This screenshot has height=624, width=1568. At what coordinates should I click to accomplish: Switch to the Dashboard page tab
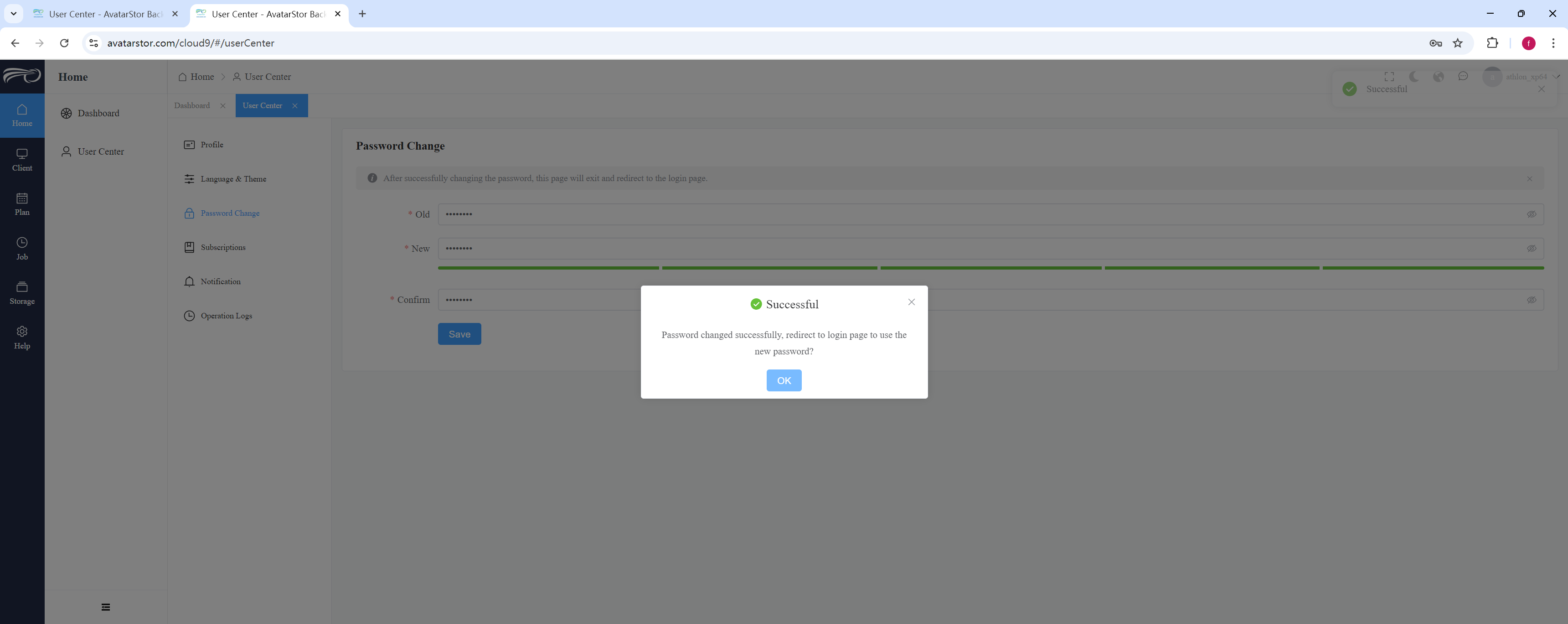click(x=192, y=105)
